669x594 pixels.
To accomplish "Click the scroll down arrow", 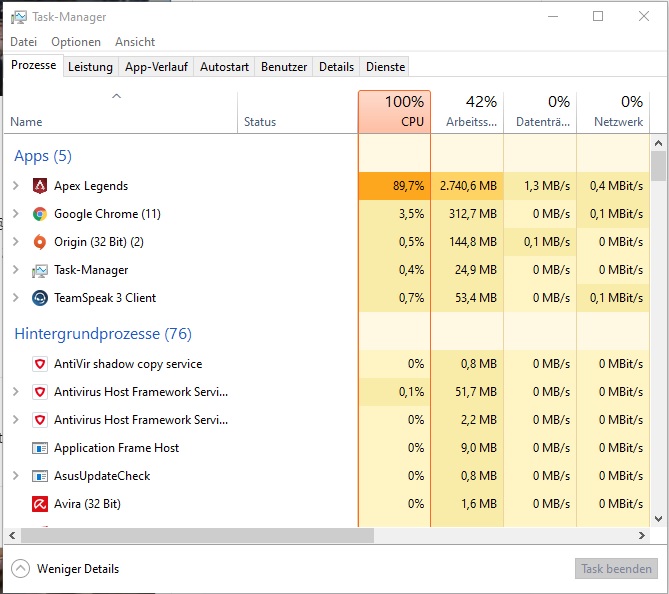I will (658, 519).
